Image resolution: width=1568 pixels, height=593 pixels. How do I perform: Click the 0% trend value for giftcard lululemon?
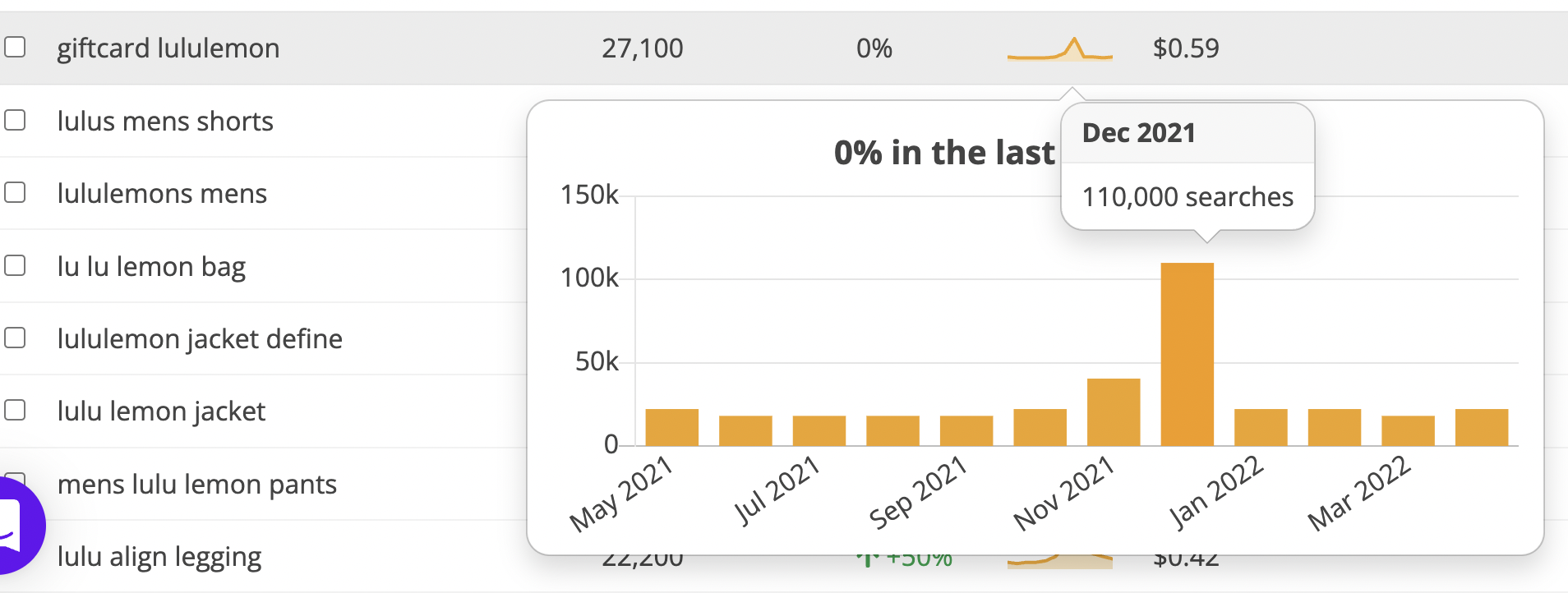coord(874,48)
